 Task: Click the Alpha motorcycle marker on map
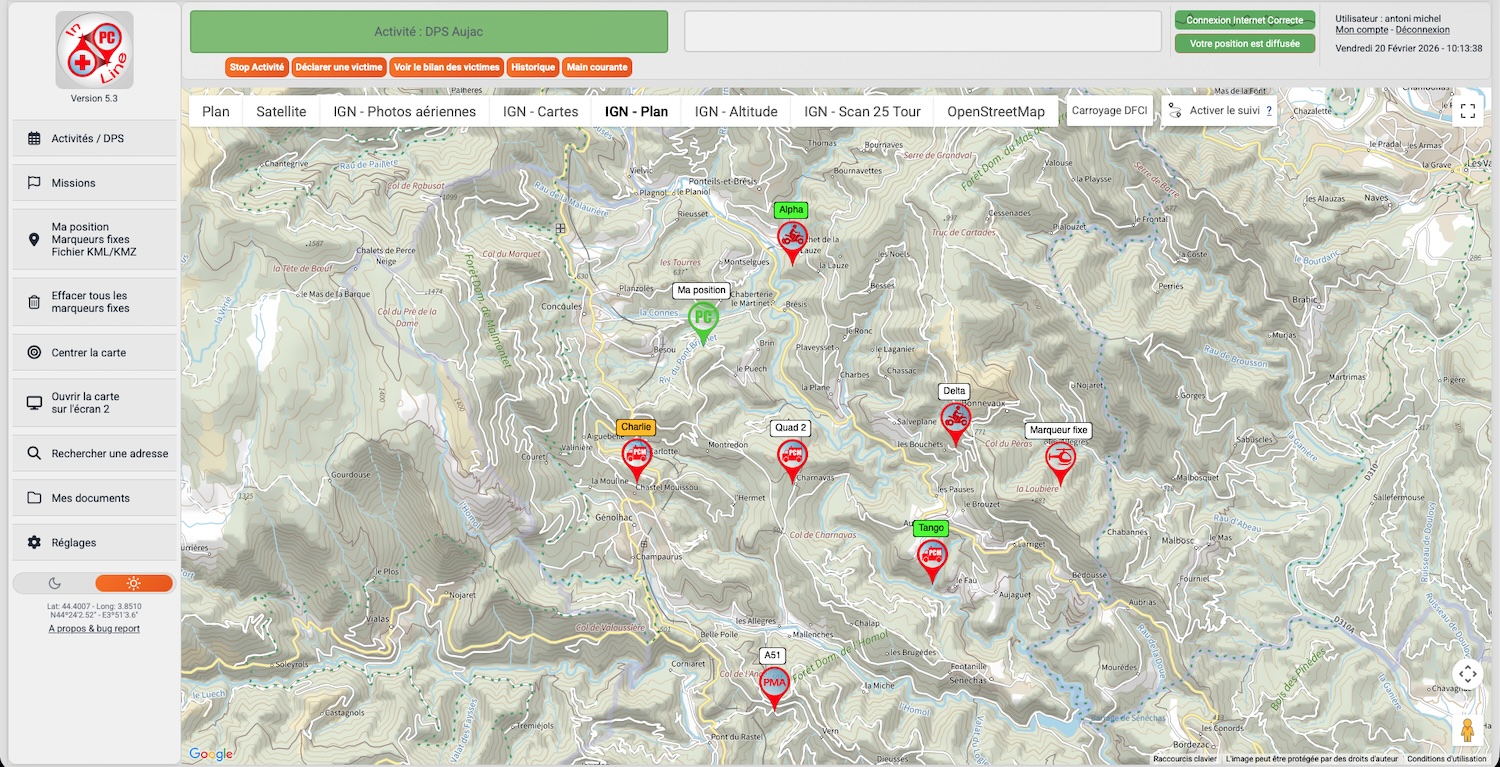coord(792,239)
